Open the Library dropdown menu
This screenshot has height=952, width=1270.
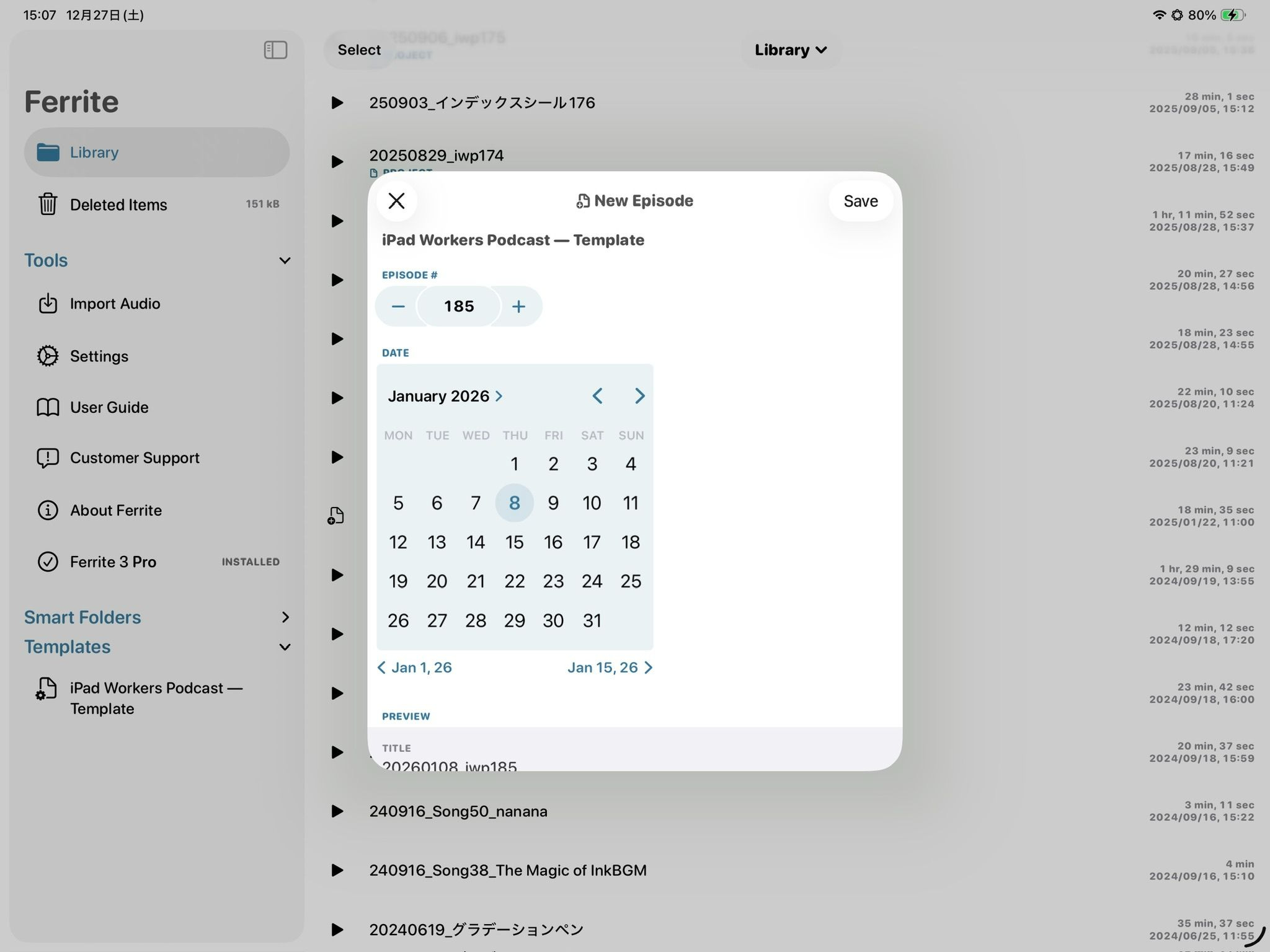click(x=790, y=50)
